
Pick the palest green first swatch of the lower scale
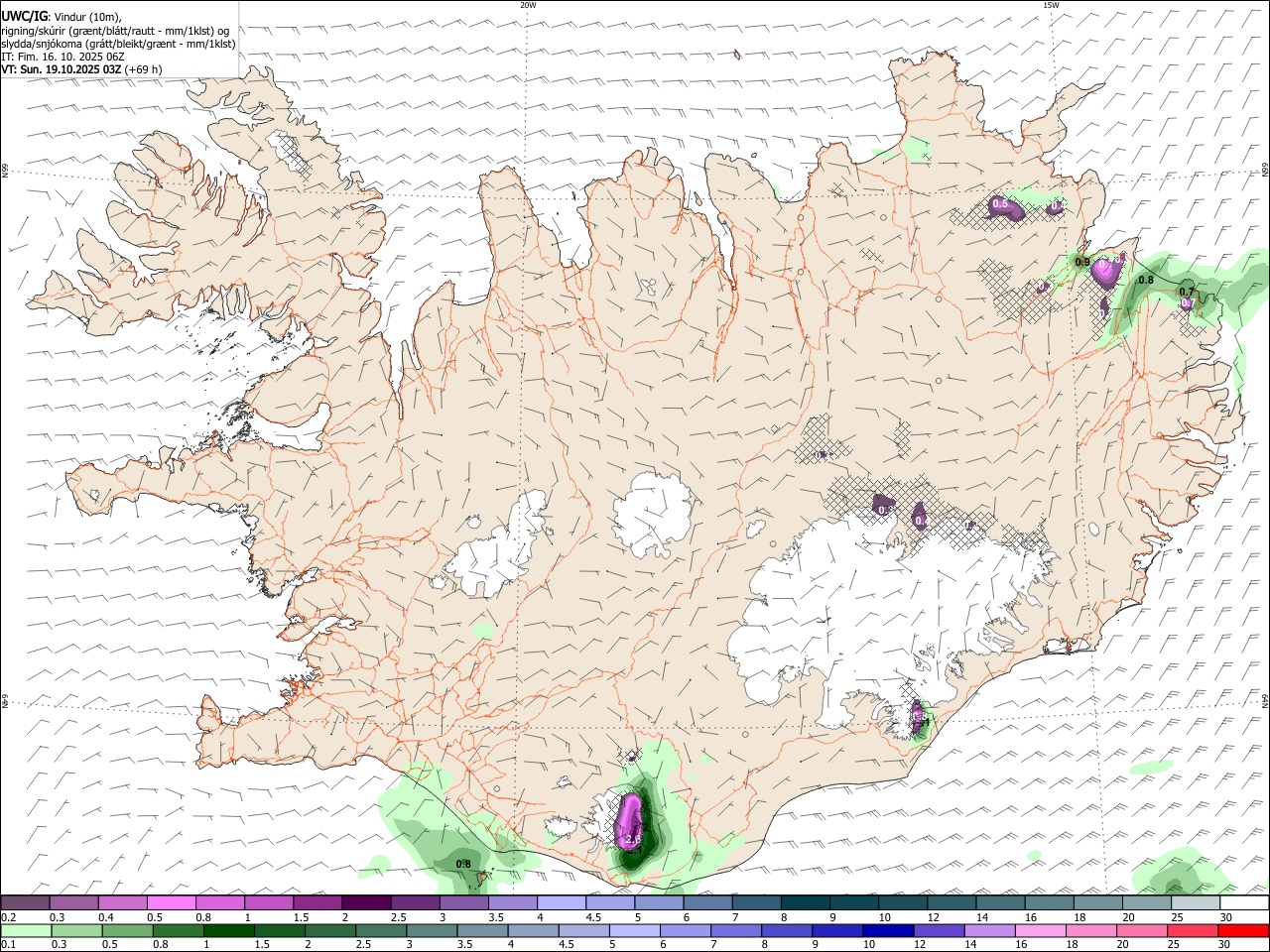(25, 930)
